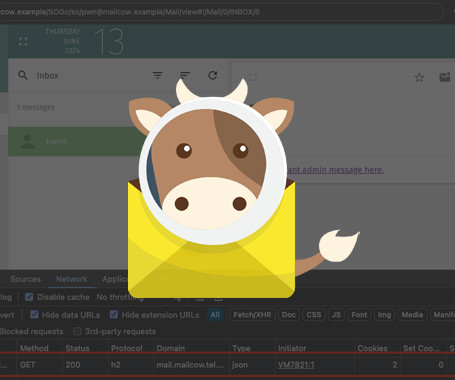This screenshot has width=455, height=380.
Task: Filter requests by CSS type
Action: (x=314, y=315)
